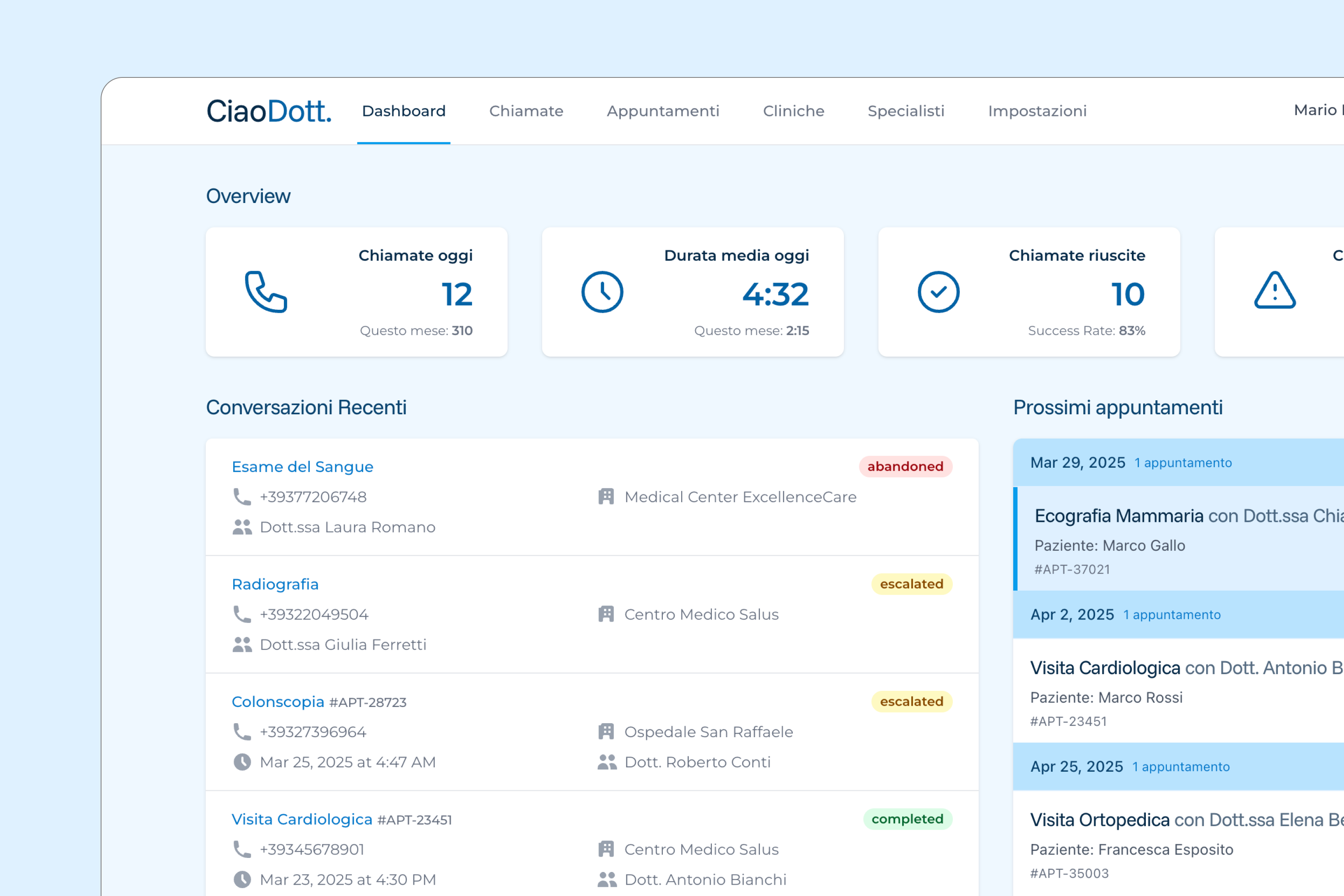Click Medical Center ExcellenceCare clinic name
This screenshot has height=896, width=1344.
click(x=740, y=497)
